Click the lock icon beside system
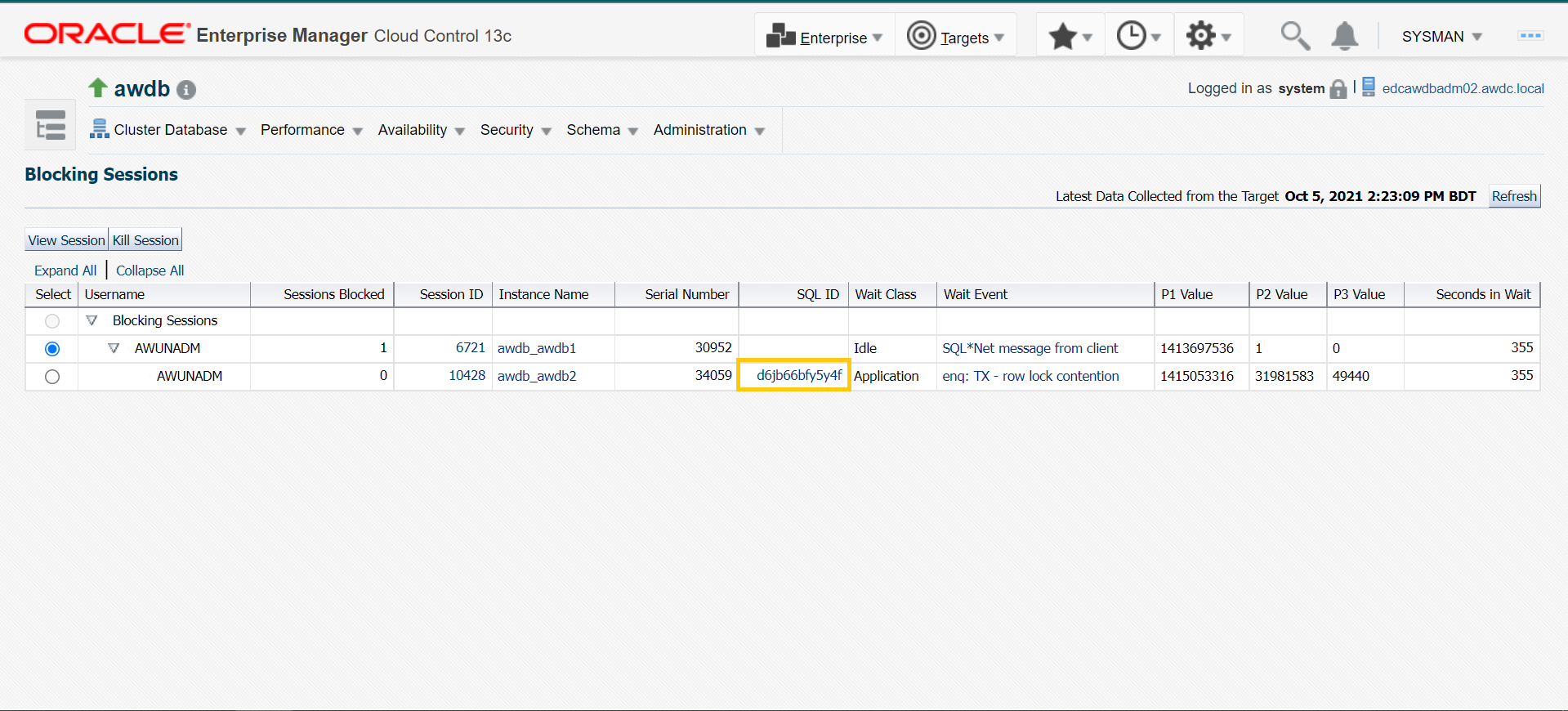 coord(1338,89)
